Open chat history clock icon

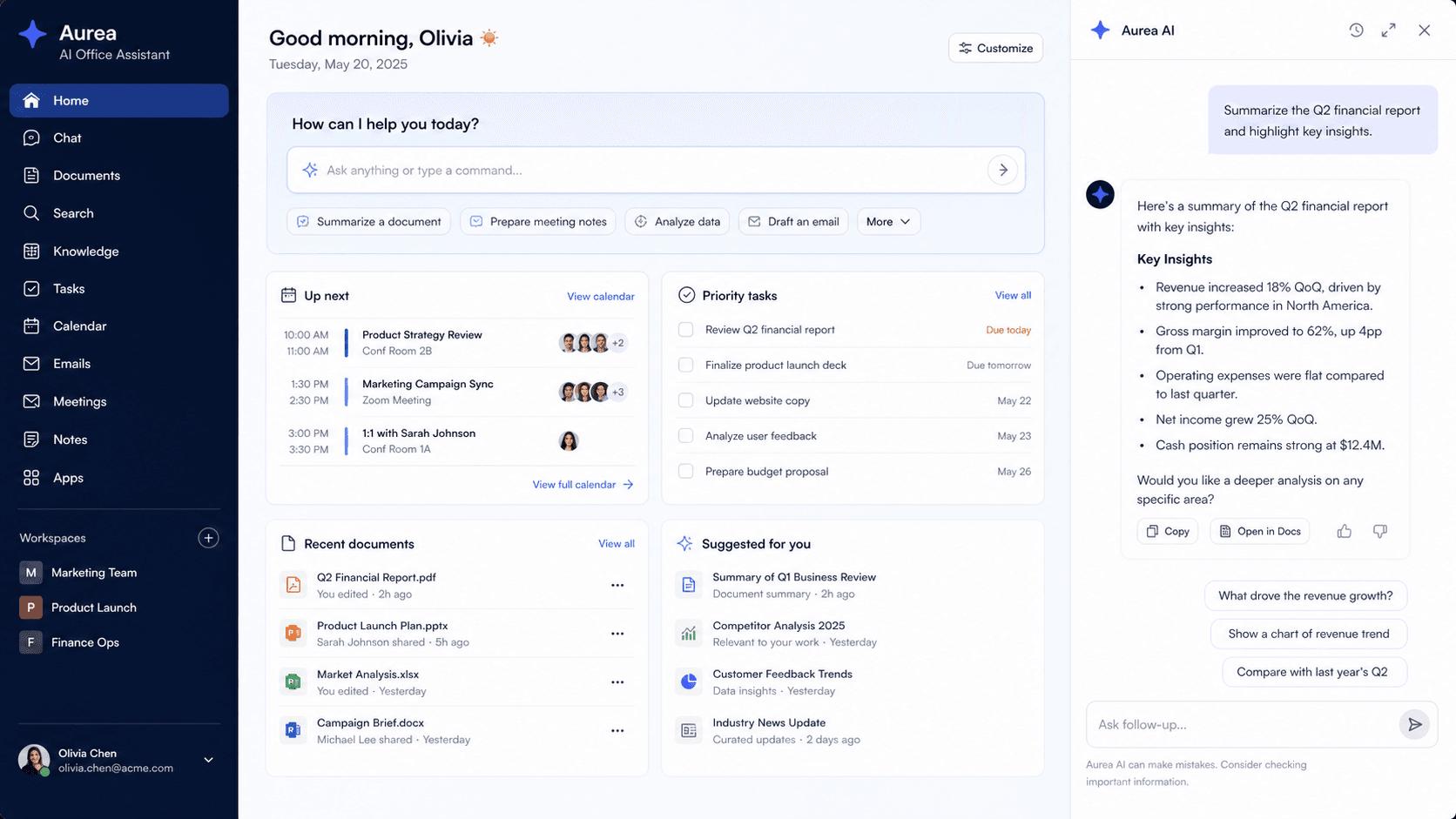(1356, 30)
